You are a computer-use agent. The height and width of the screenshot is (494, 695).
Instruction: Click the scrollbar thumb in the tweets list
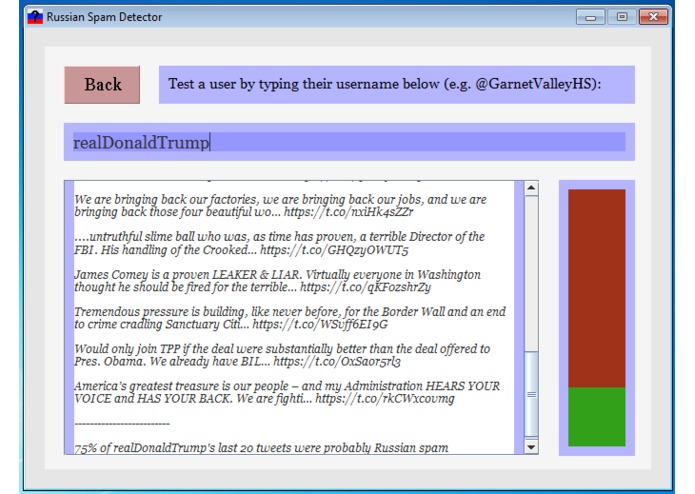(531, 394)
